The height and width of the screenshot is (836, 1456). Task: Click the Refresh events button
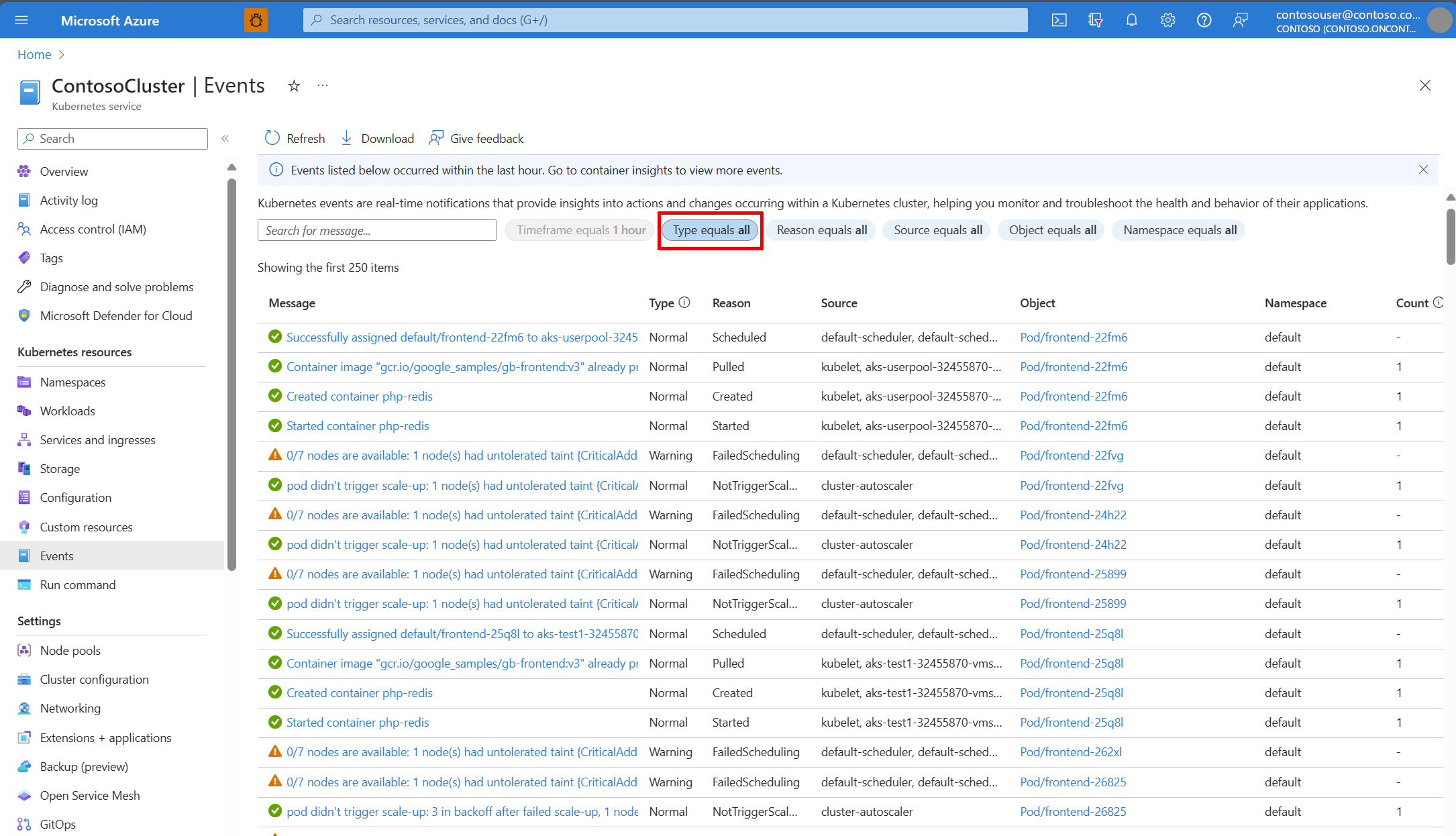(x=295, y=138)
